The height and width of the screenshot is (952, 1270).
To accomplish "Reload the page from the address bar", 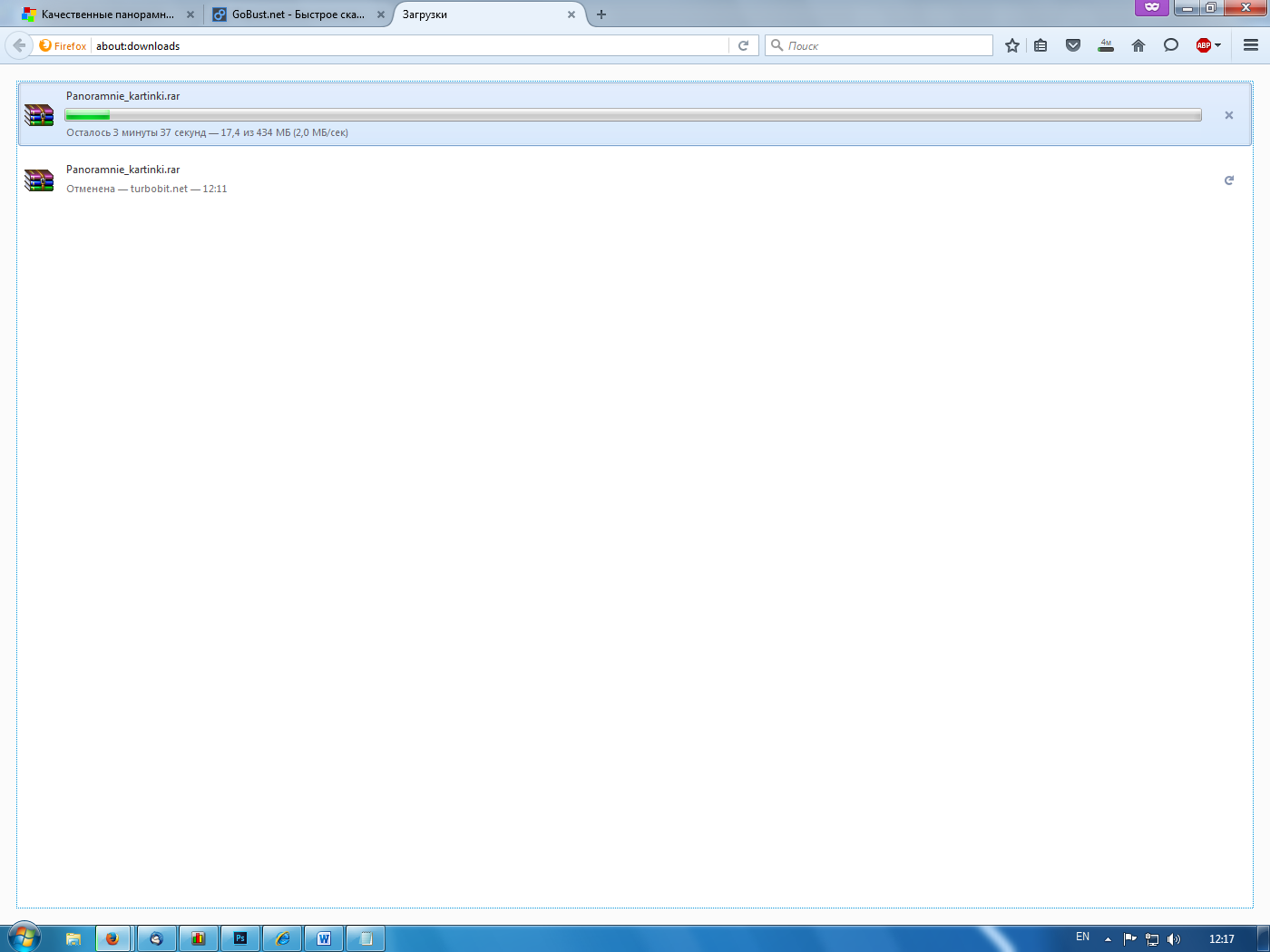I will (x=743, y=45).
